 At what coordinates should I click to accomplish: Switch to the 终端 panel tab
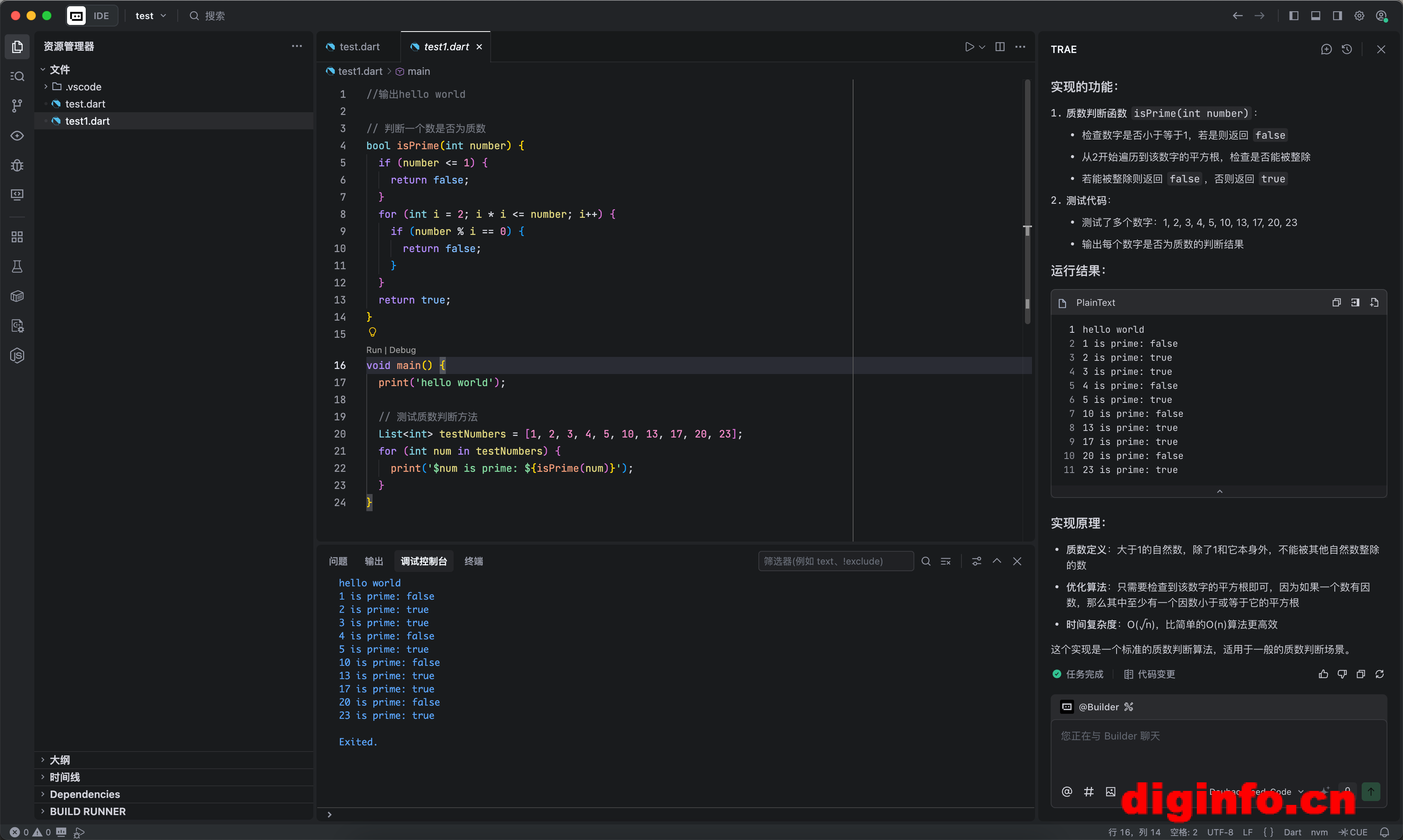[x=474, y=561]
